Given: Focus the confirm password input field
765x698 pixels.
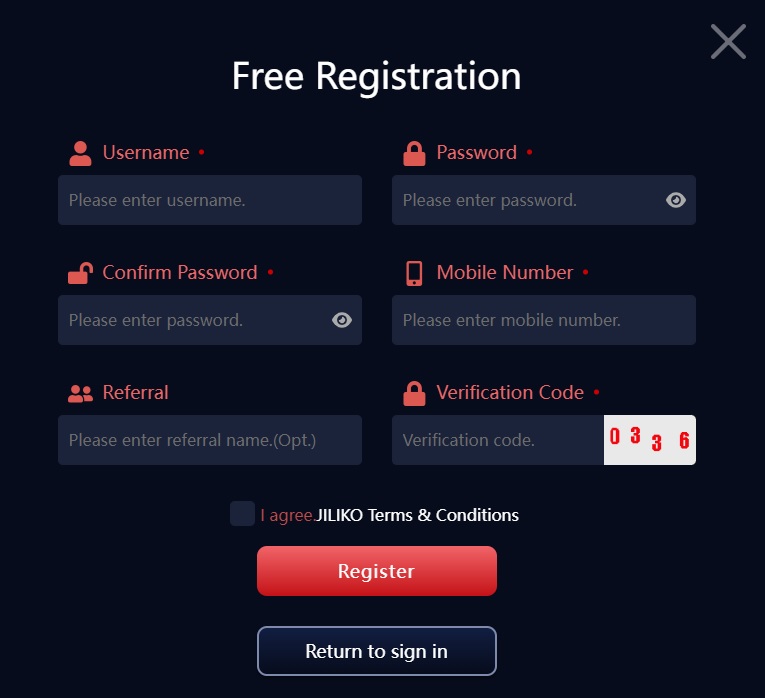Looking at the screenshot, I should tap(210, 320).
